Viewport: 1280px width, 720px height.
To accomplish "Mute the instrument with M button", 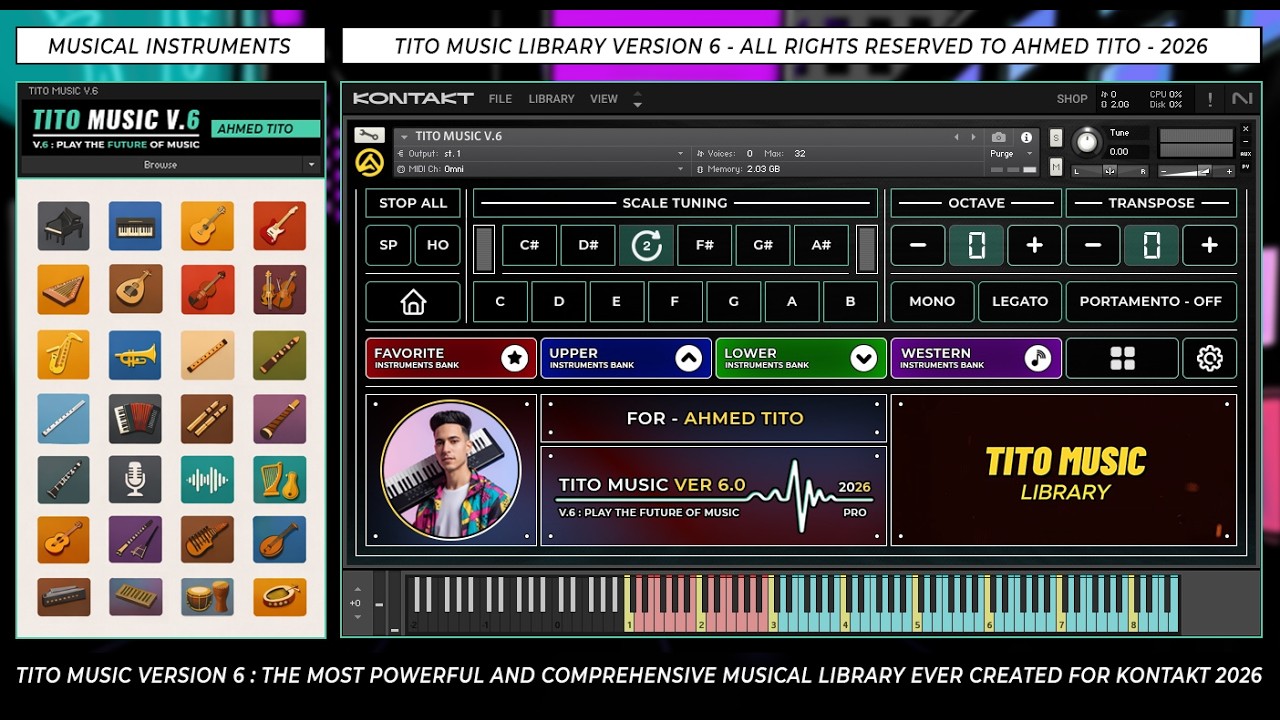I will 1056,167.
